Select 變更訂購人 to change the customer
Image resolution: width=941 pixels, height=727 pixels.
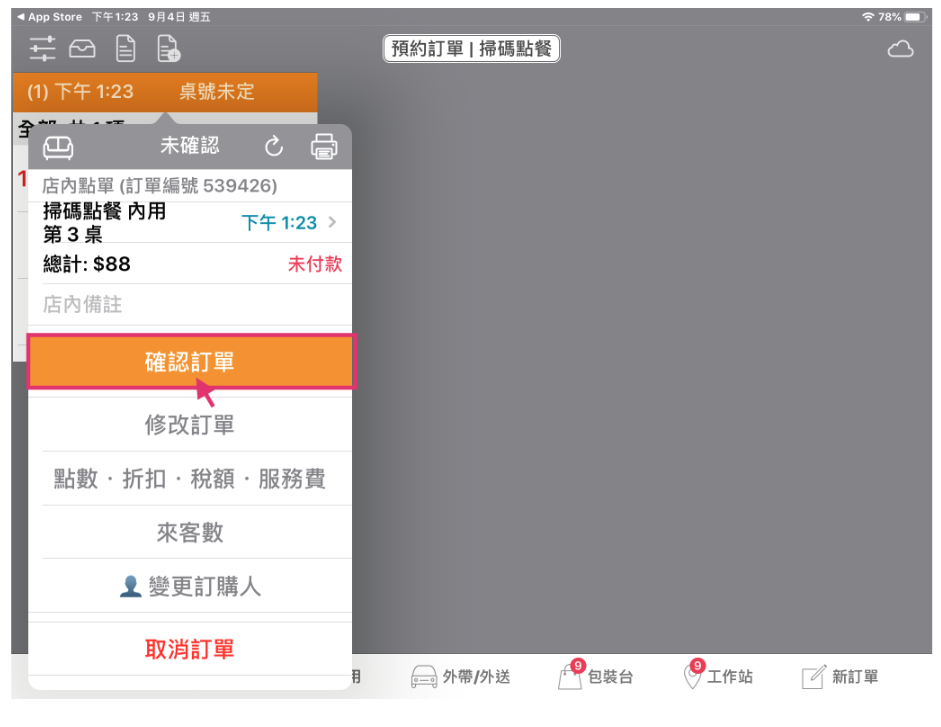tap(190, 587)
